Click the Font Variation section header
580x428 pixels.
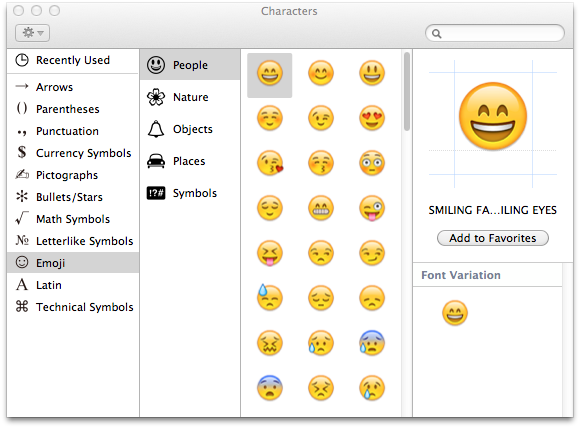pos(461,275)
